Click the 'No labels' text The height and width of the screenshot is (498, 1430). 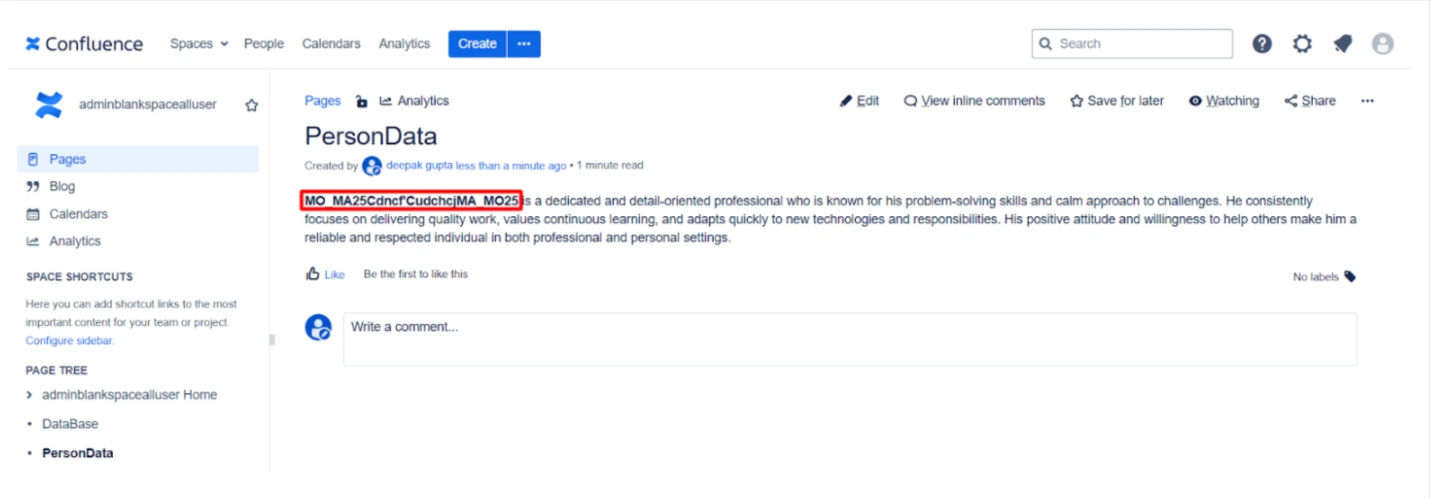(x=1315, y=277)
